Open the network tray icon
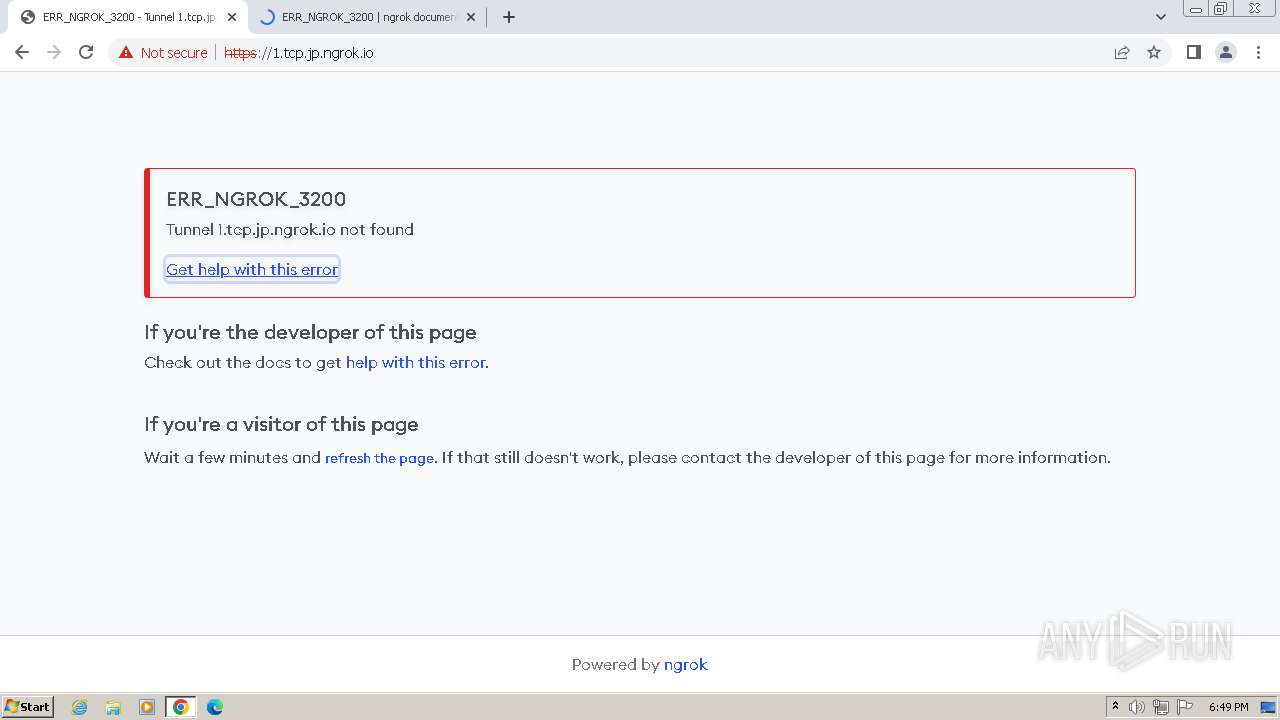The image size is (1280, 720). point(1161,707)
